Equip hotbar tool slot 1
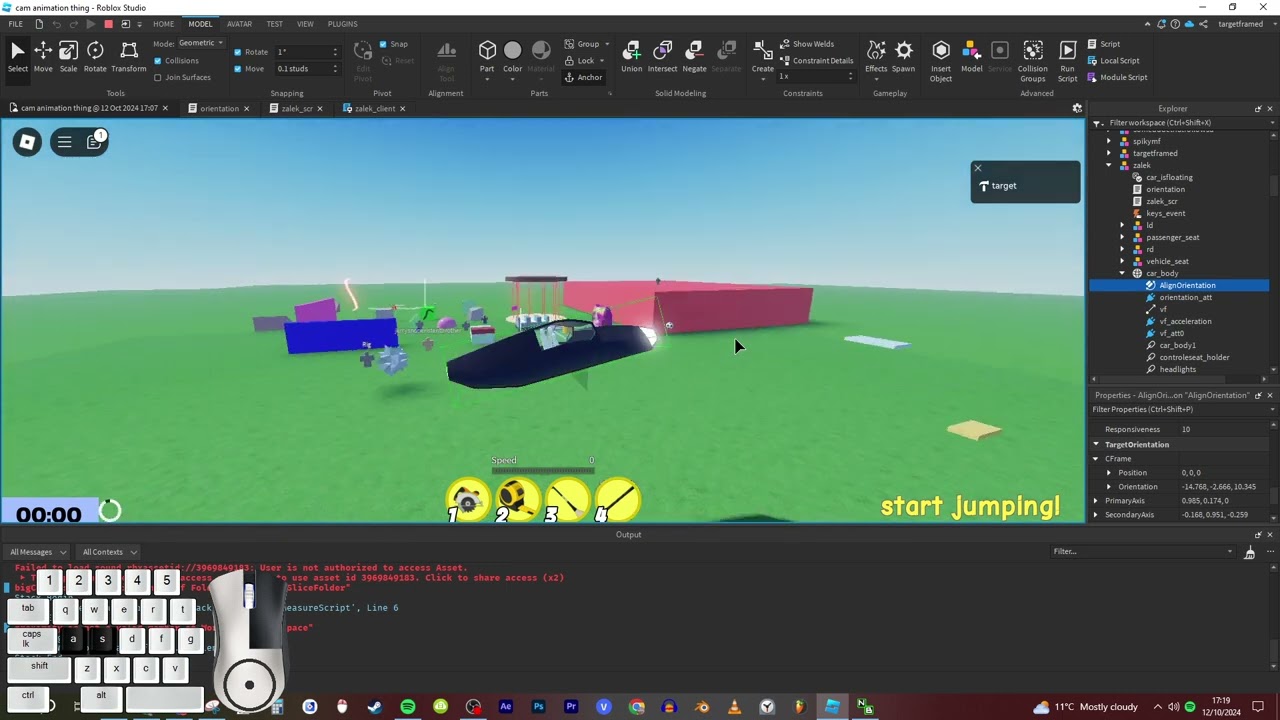Image resolution: width=1280 pixels, height=720 pixels. click(467, 500)
